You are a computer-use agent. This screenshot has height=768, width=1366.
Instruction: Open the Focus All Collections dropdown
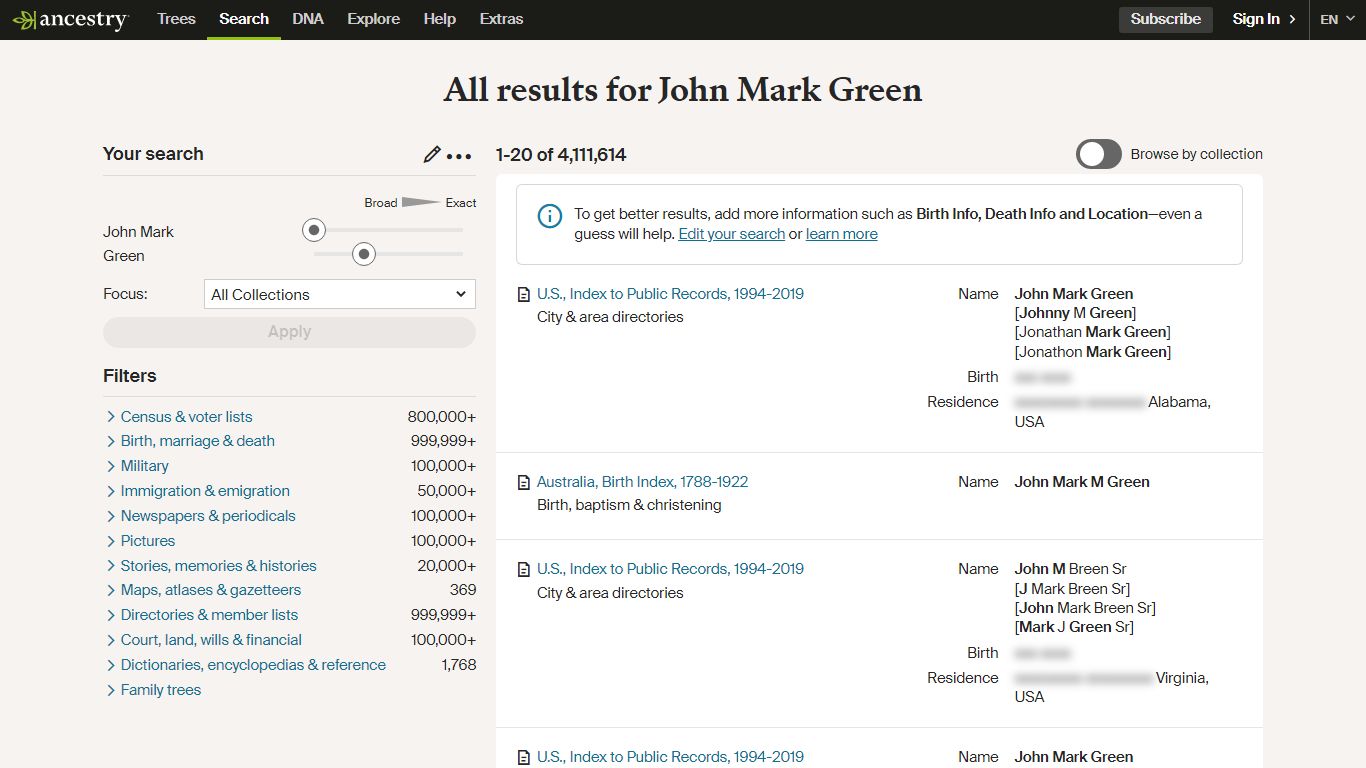point(339,294)
